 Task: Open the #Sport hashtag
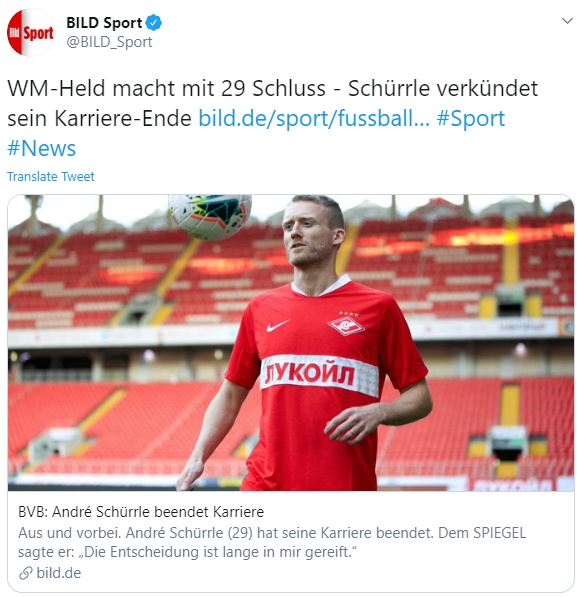point(471,118)
